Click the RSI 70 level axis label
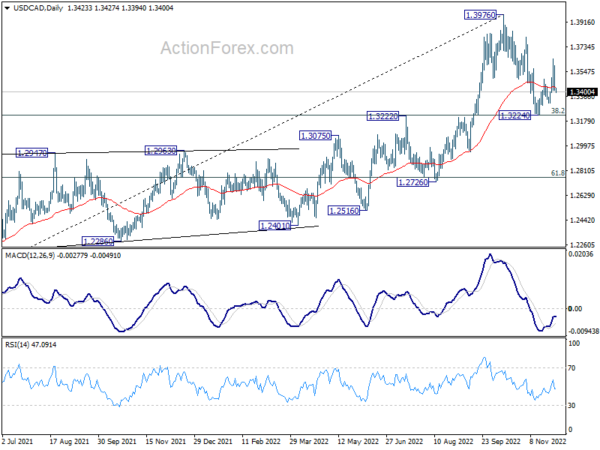Viewport: 600px width, 450px height. (572, 368)
